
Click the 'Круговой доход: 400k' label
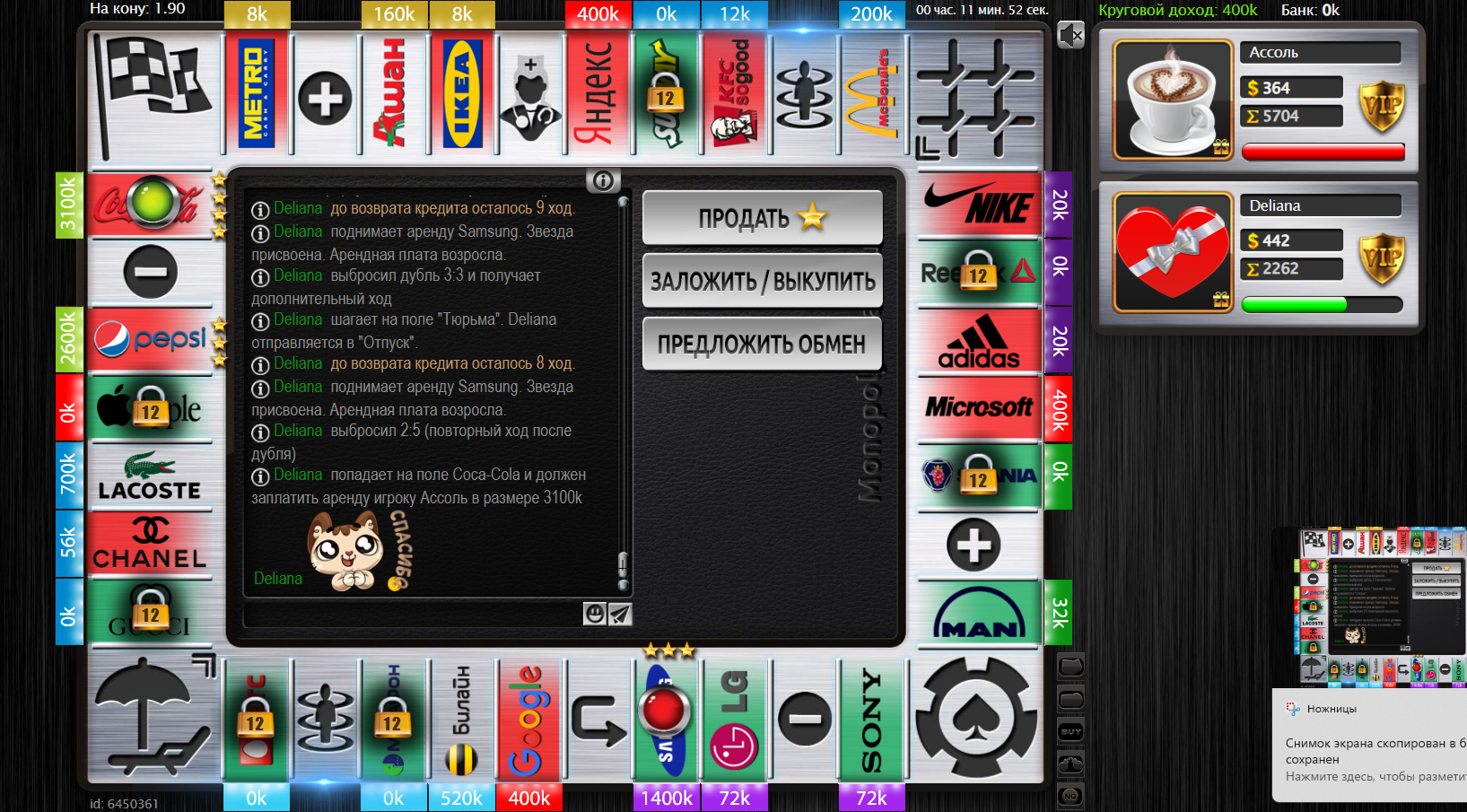click(1178, 10)
